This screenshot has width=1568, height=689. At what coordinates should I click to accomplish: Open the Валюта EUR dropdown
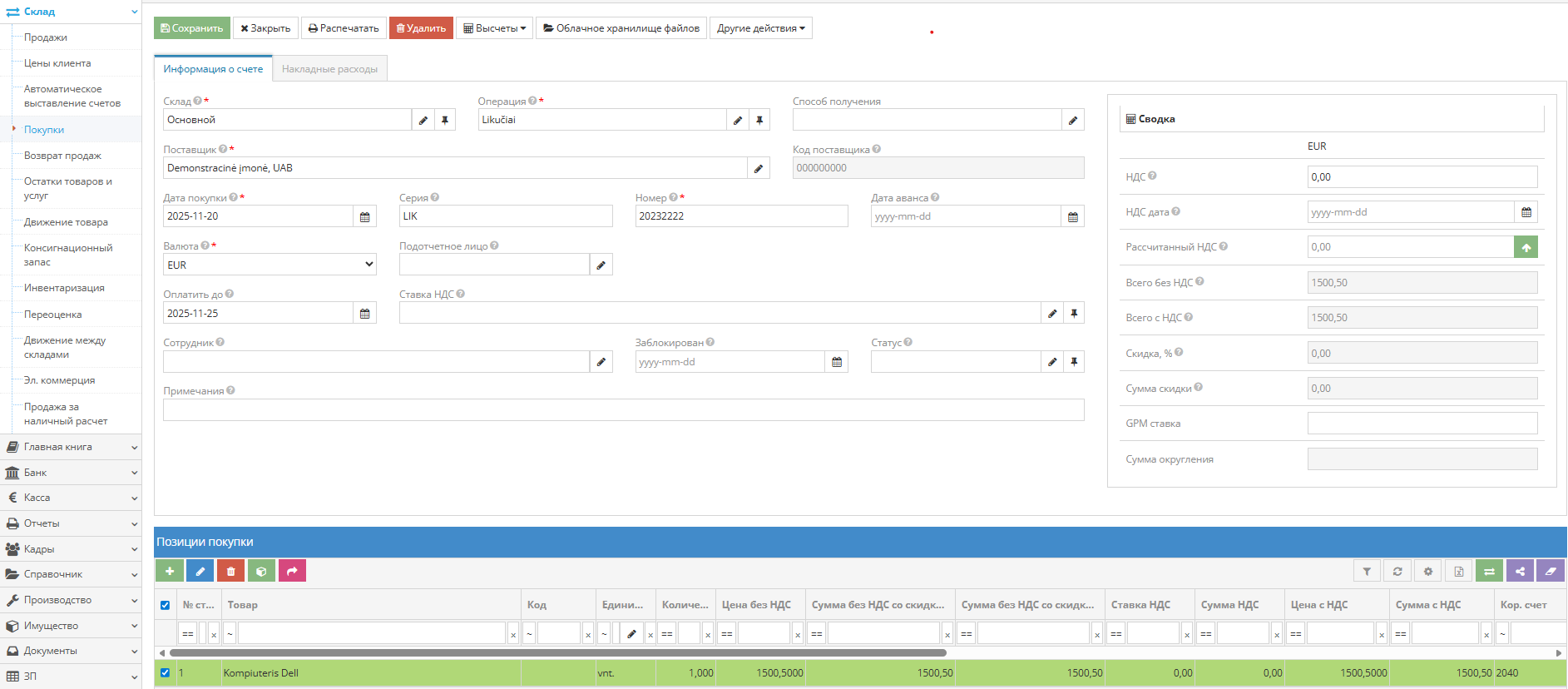270,265
